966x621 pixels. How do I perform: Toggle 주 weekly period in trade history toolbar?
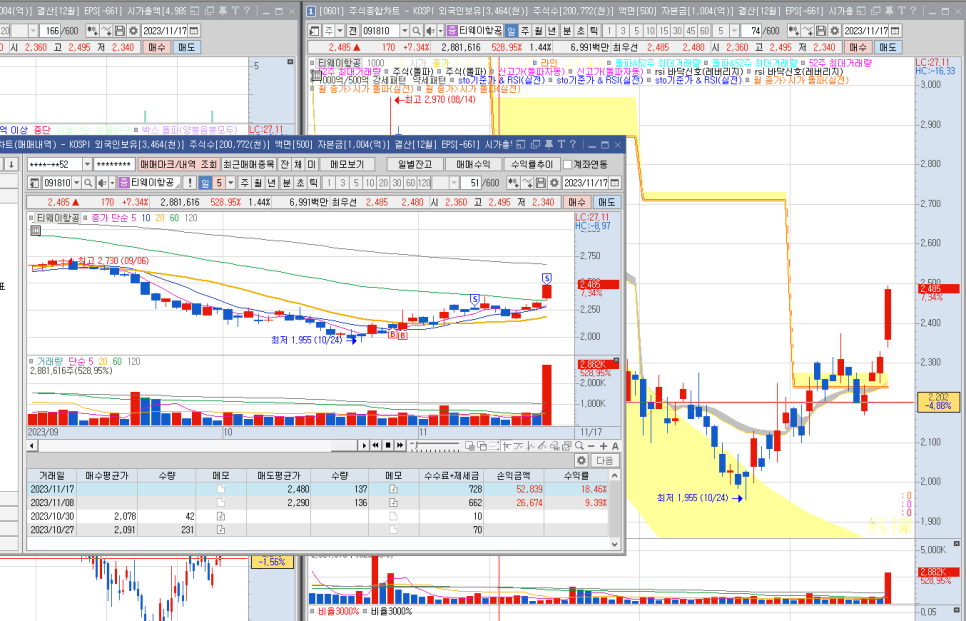(244, 183)
